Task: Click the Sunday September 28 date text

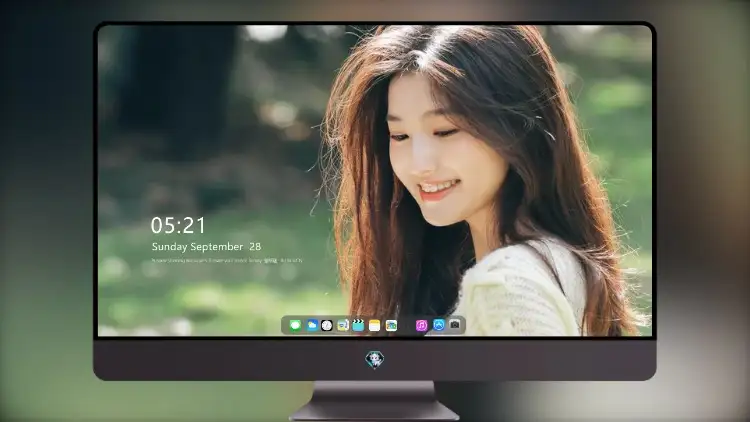Action: [206, 247]
